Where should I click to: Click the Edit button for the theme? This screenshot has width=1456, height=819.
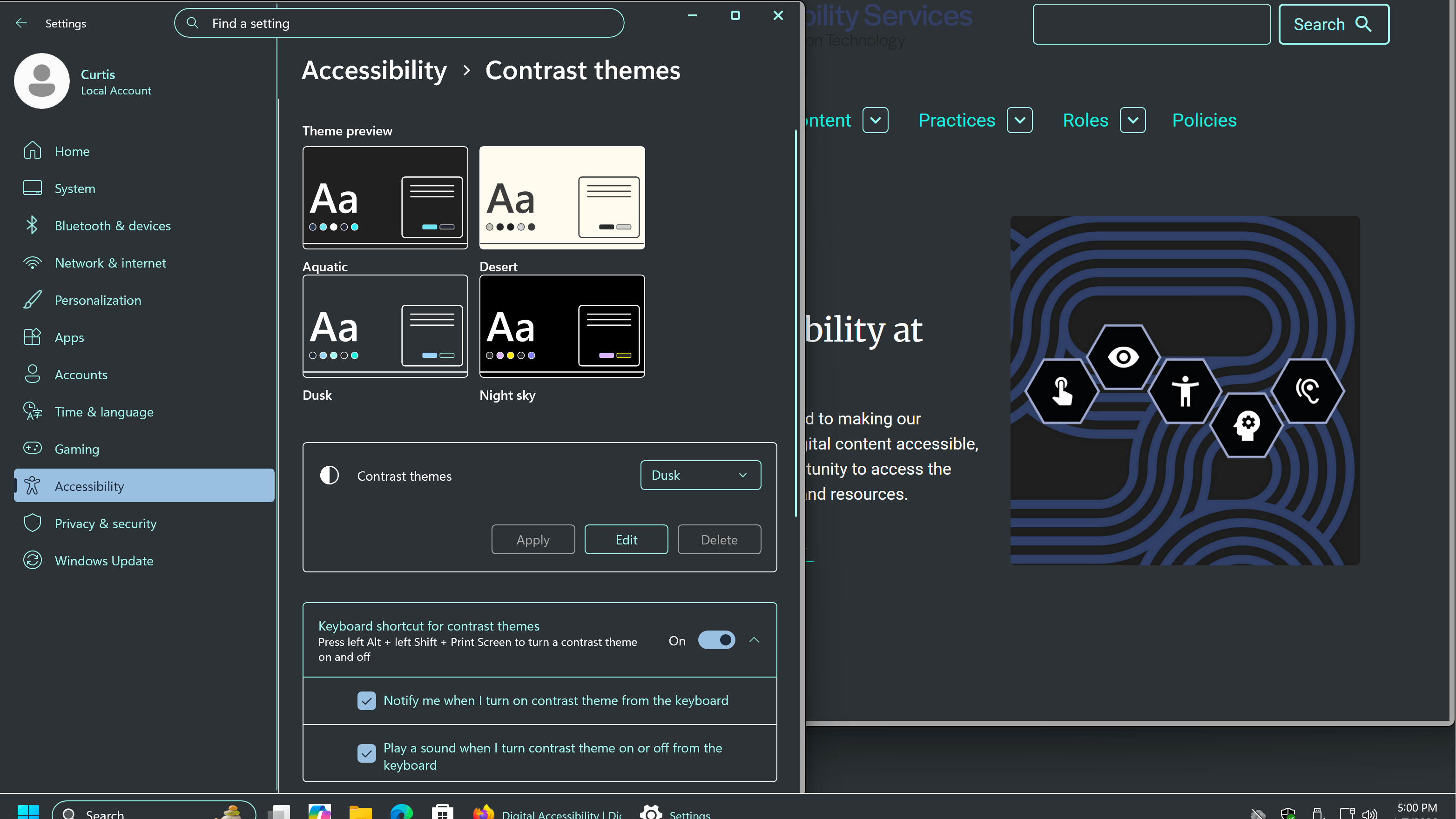[x=626, y=540]
